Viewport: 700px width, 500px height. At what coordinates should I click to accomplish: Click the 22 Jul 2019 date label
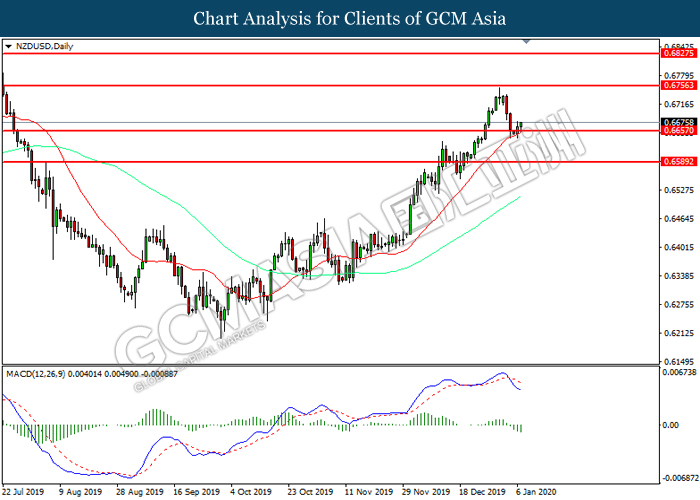(22, 492)
